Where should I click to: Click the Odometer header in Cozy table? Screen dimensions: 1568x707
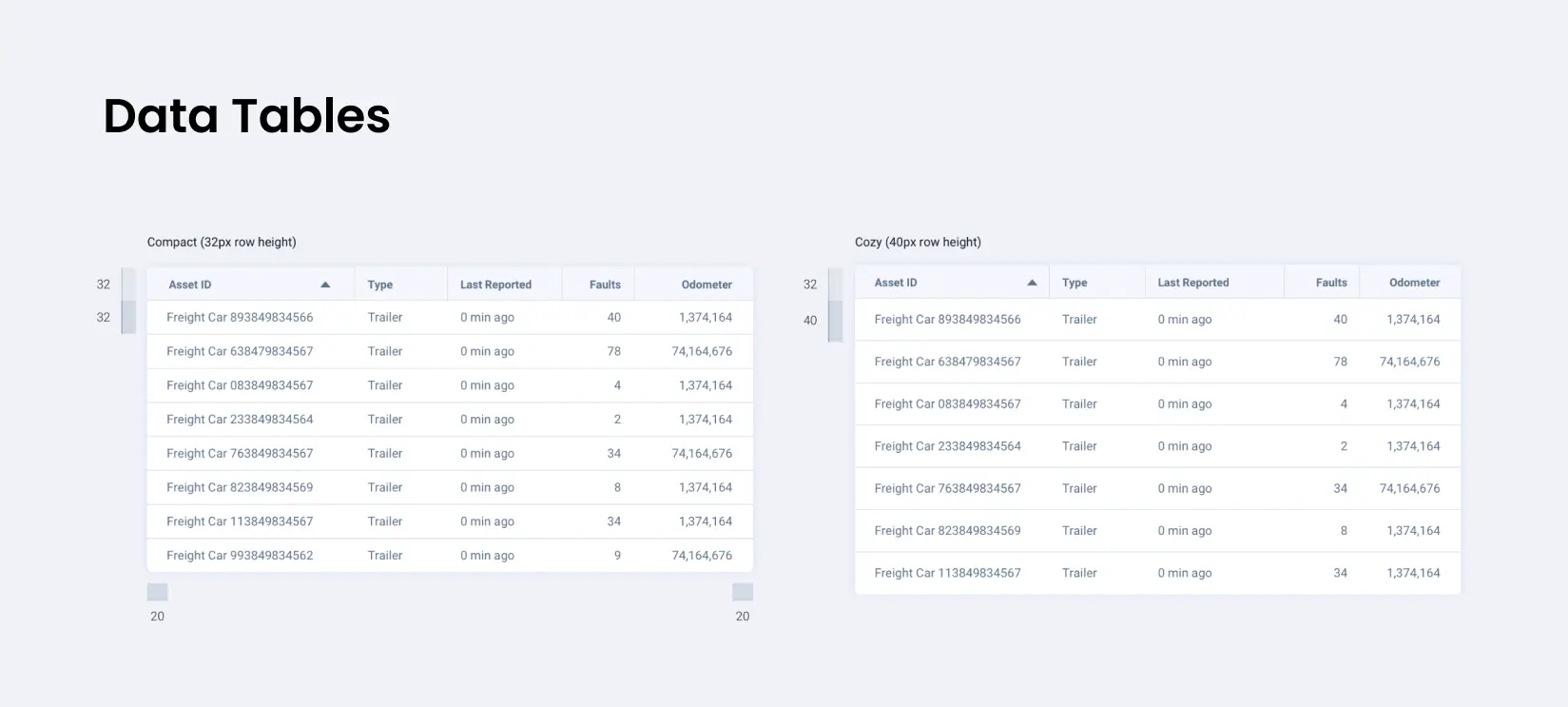coord(1414,283)
